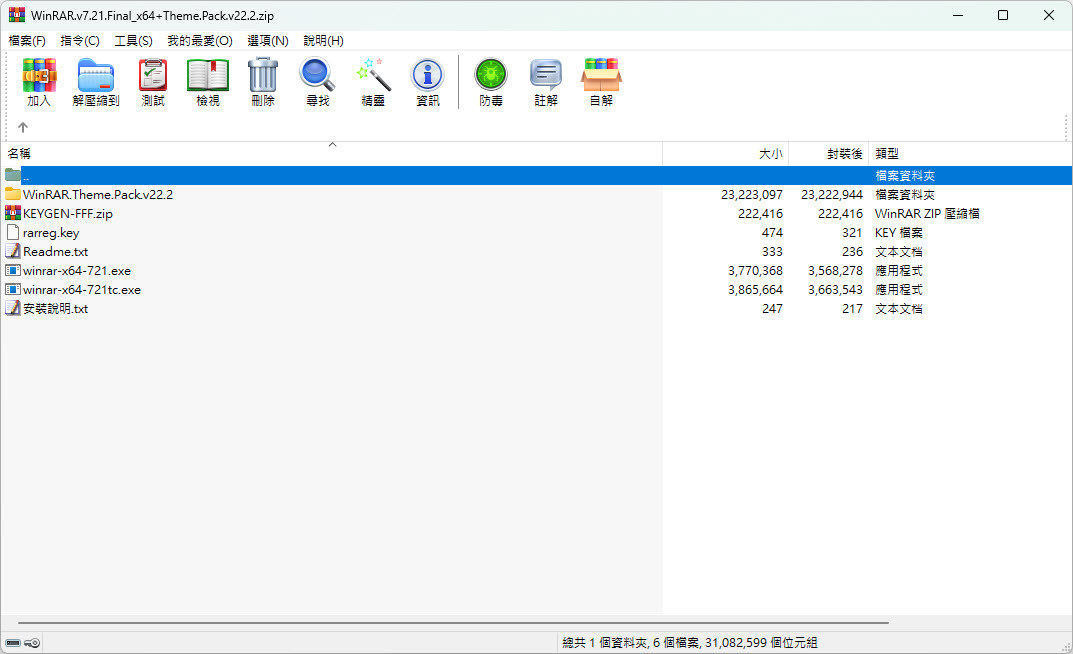This screenshot has width=1073, height=654.
Task: Sort by 類型 column header
Action: [x=968, y=154]
